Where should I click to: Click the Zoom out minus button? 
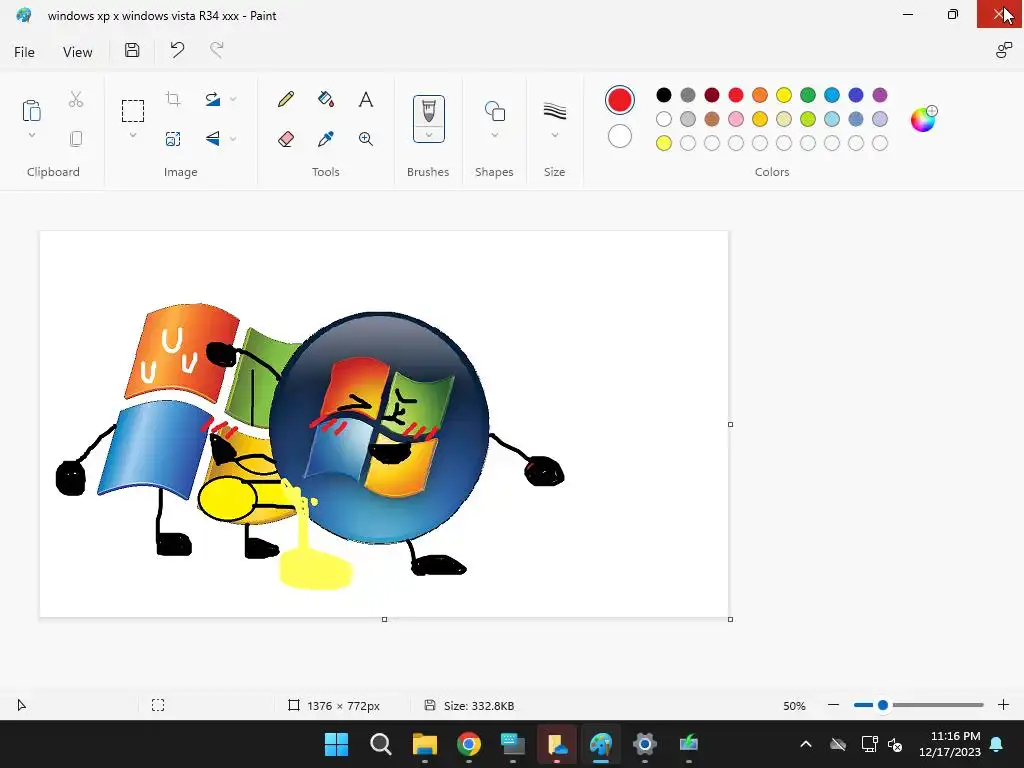[x=833, y=705]
